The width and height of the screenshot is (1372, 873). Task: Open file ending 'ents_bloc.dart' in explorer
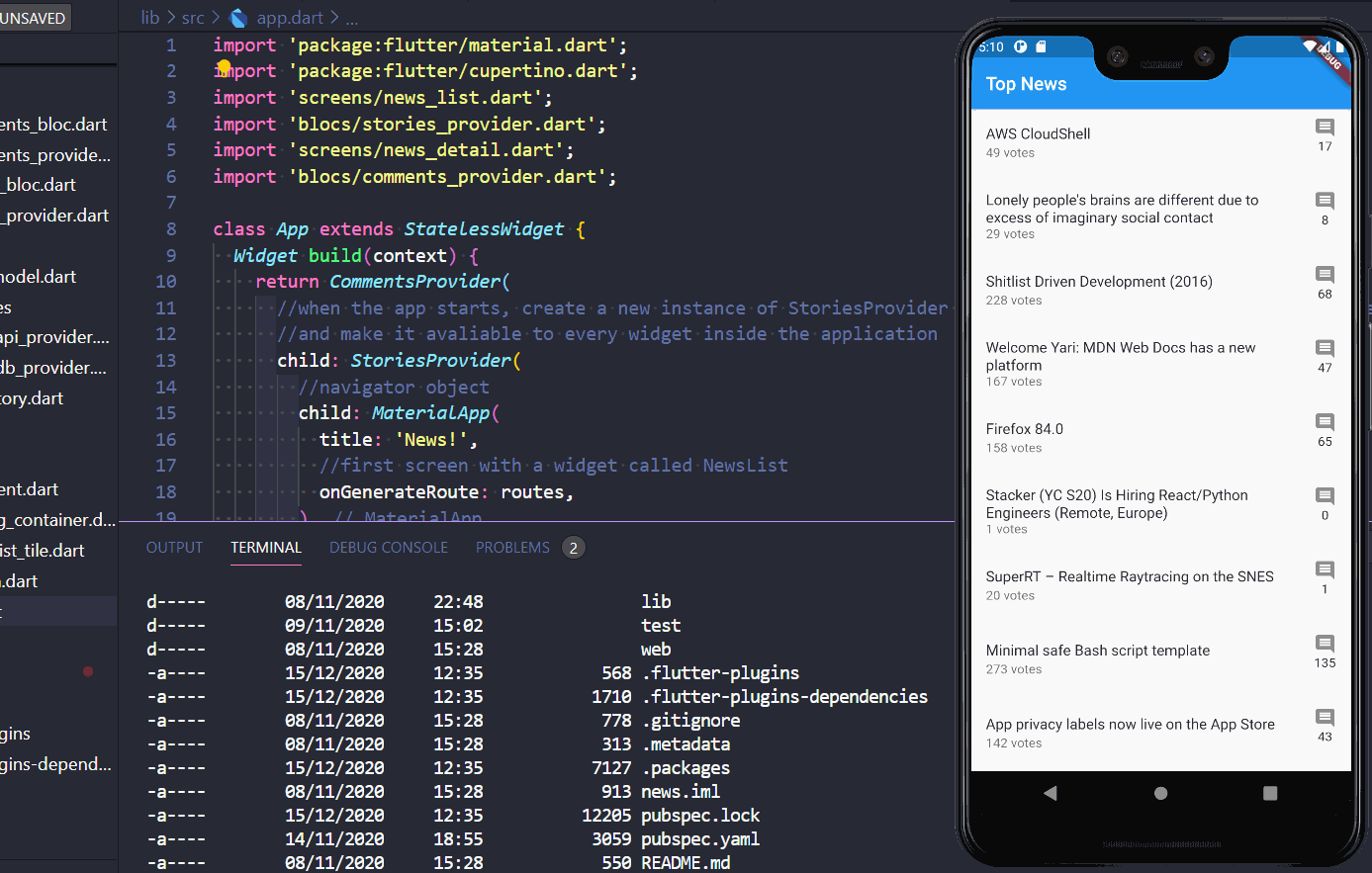54,125
